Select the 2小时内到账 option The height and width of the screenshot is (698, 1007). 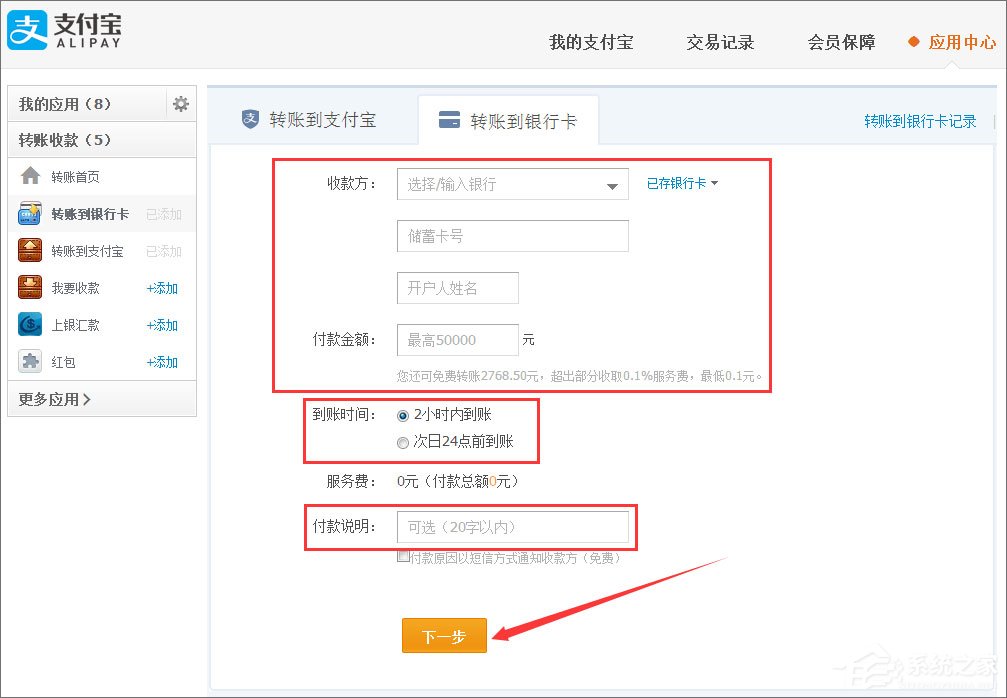(403, 414)
